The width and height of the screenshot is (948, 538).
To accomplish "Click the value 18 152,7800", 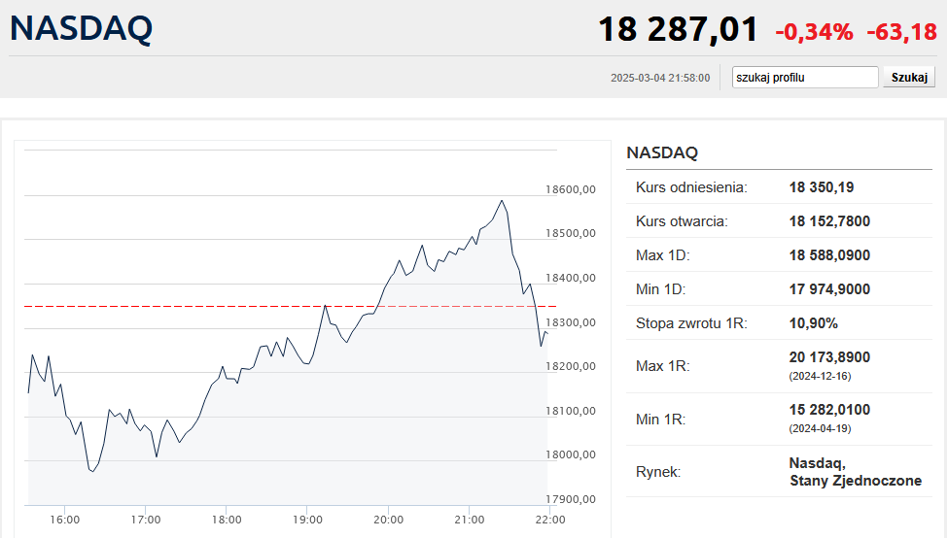I will [x=830, y=221].
